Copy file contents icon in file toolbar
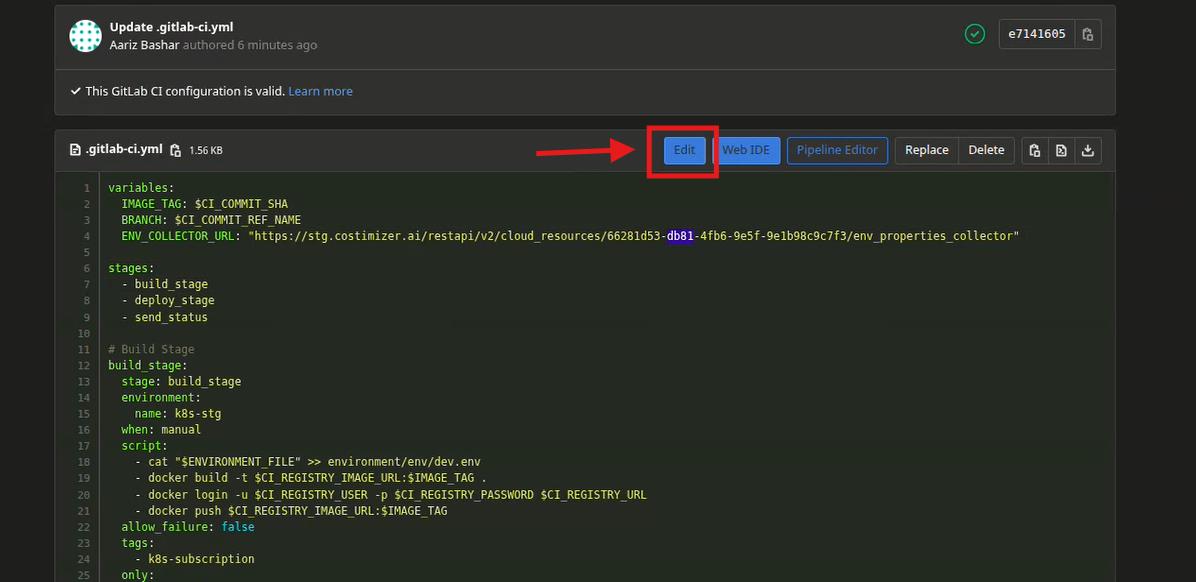The width and height of the screenshot is (1196, 582). (x=1034, y=150)
